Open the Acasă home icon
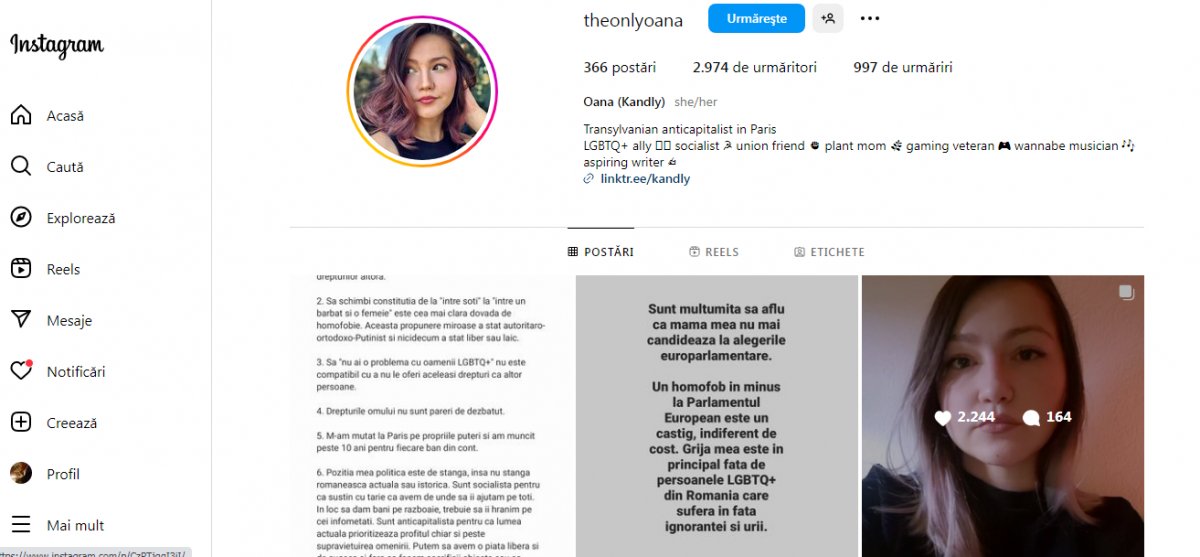Viewport: 1200px width, 557px height. pyautogui.click(x=21, y=115)
